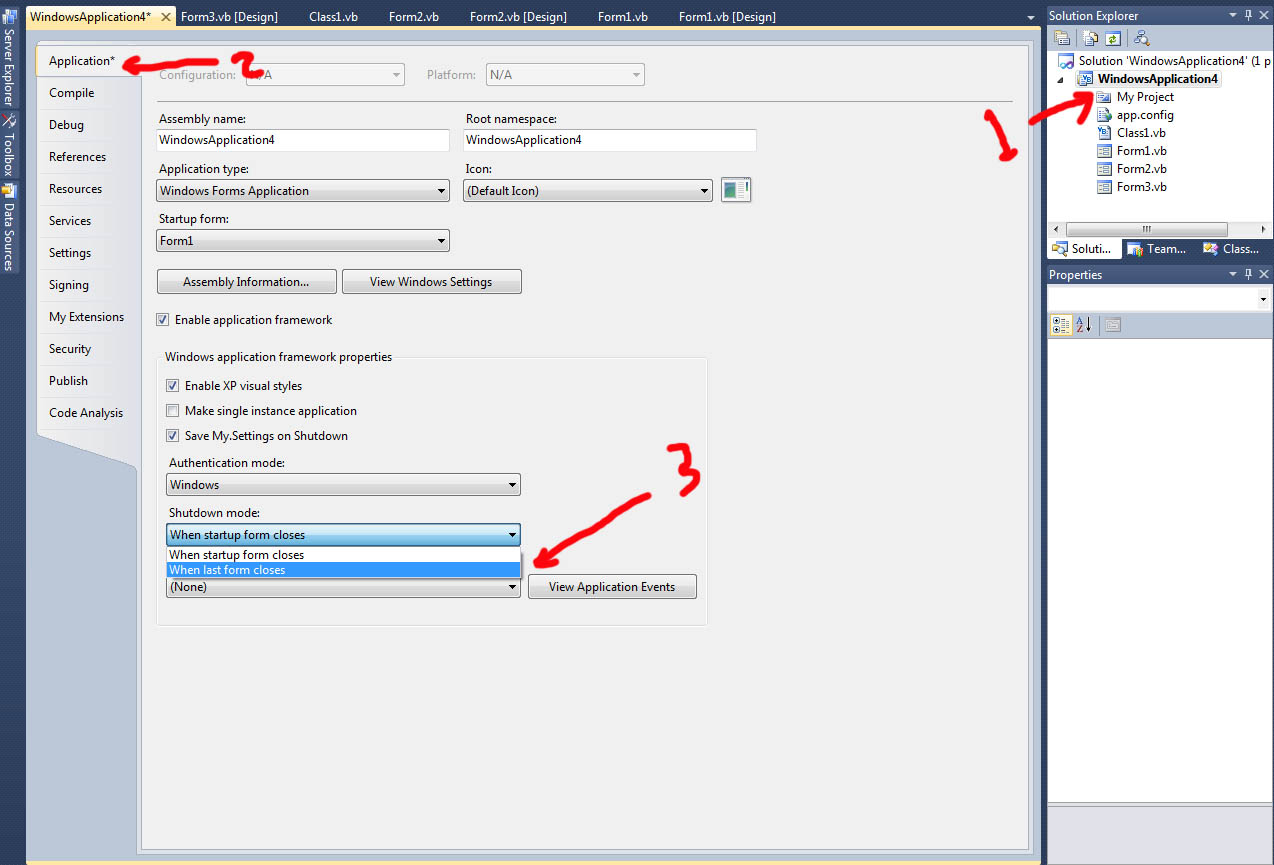Click the Categorized view icon in Properties
This screenshot has height=865, width=1274.
click(1061, 325)
